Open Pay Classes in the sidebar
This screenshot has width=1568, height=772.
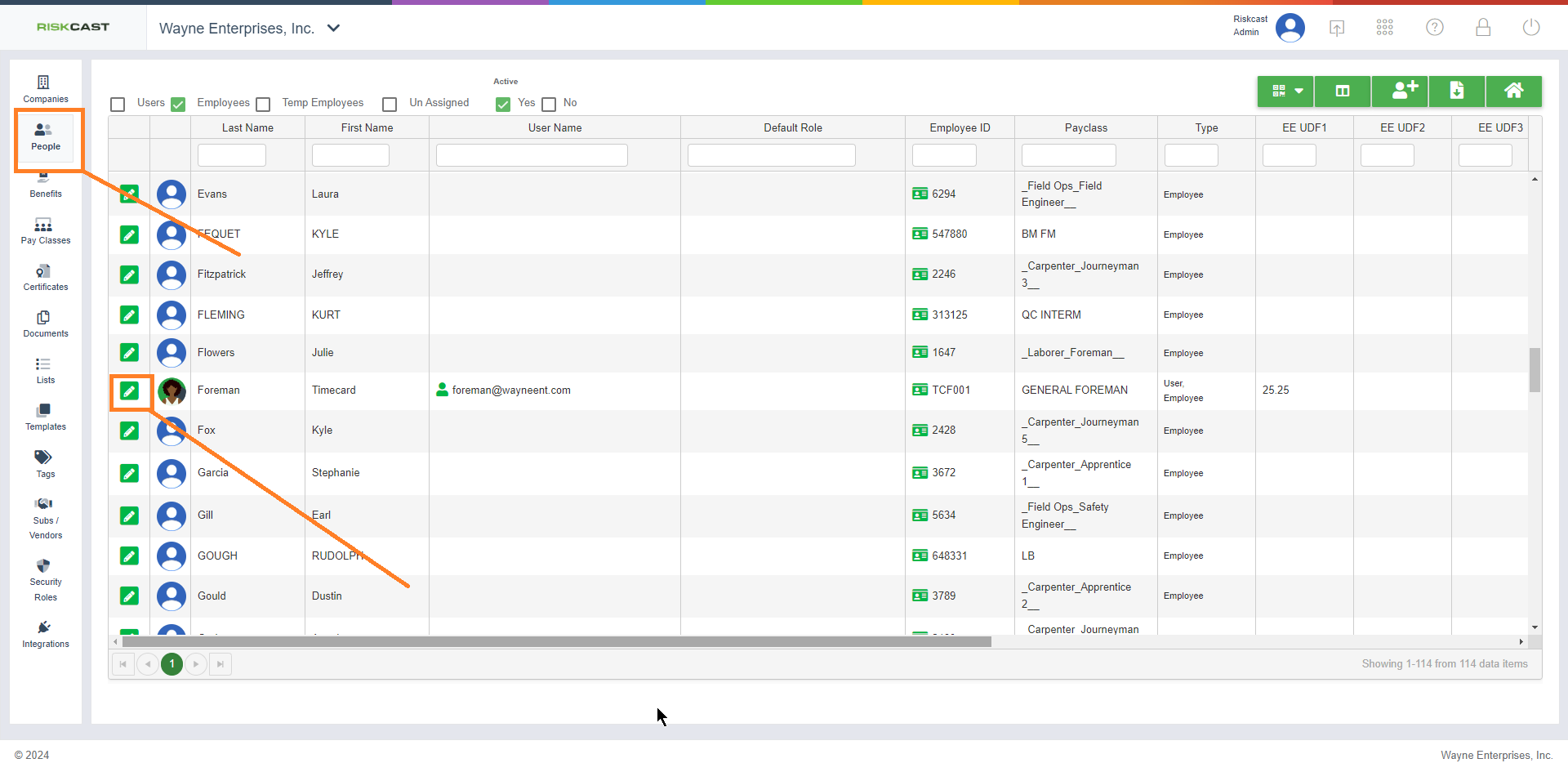45,231
